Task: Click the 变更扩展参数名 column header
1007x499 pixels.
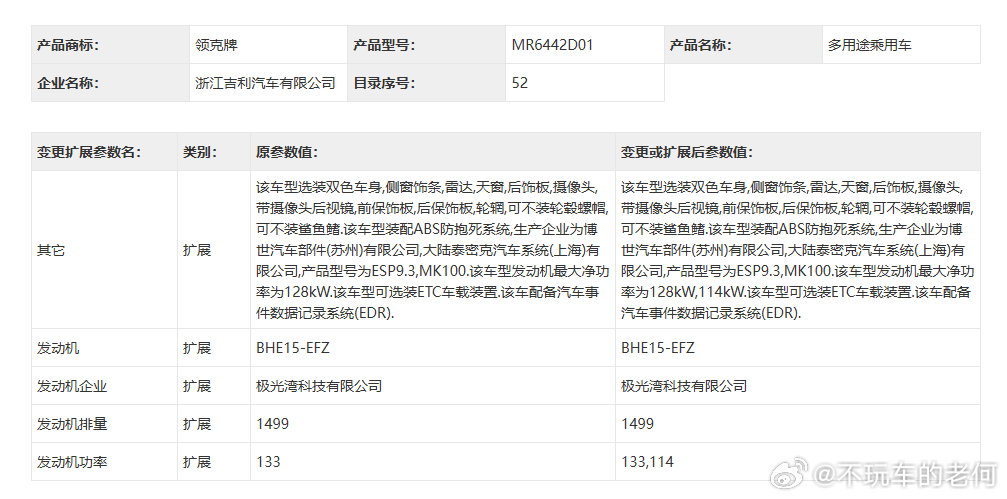Action: (105, 152)
